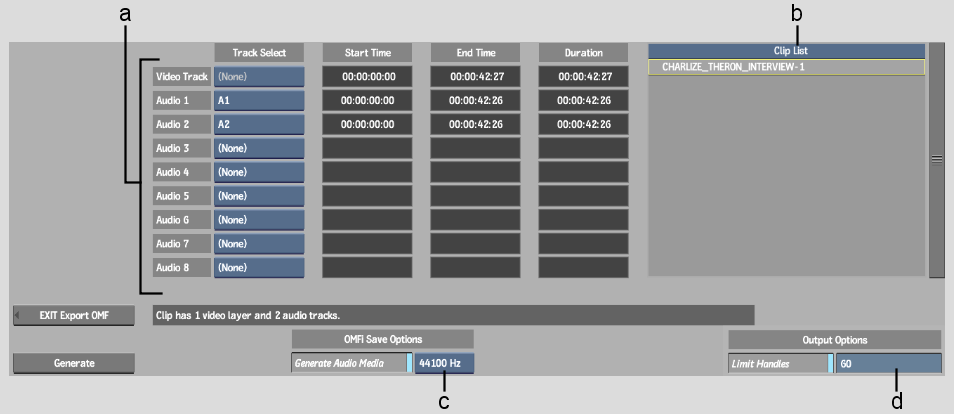Click Audio 1 duration field
Image resolution: width=954 pixels, height=414 pixels.
tap(583, 100)
